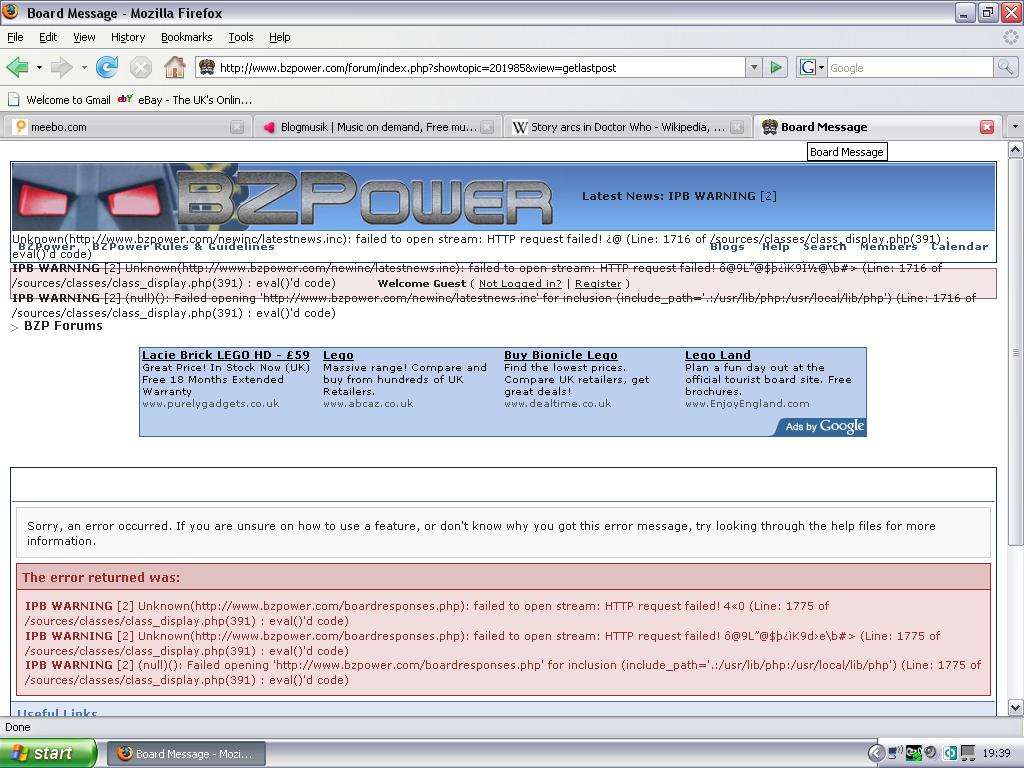
Task: Click the green Go arrow beside the URL
Action: click(775, 67)
